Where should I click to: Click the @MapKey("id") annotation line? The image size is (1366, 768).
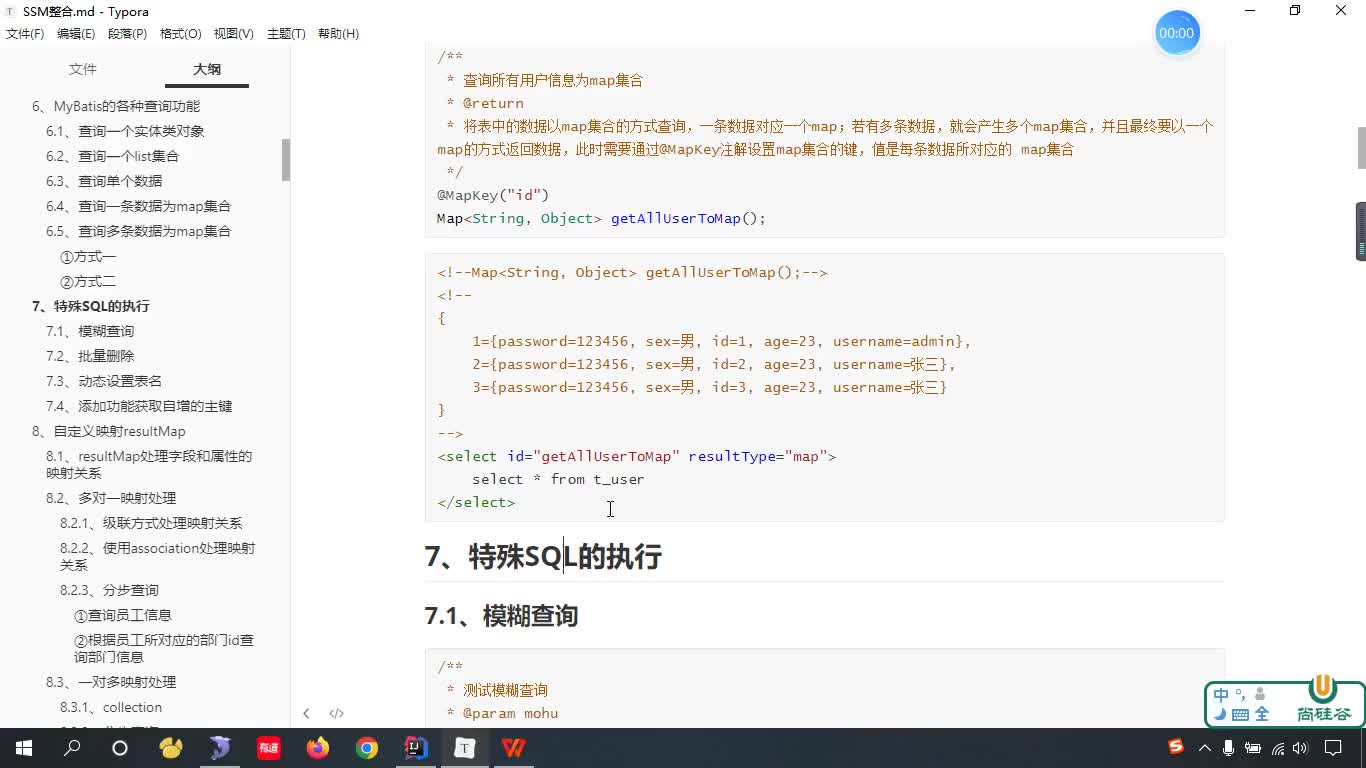493,195
